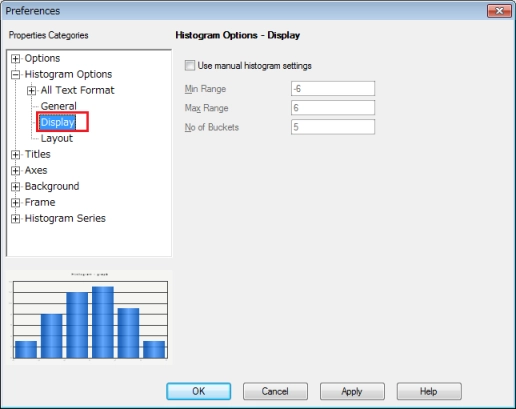
Task: Select the Layout tree item
Action: point(57,138)
